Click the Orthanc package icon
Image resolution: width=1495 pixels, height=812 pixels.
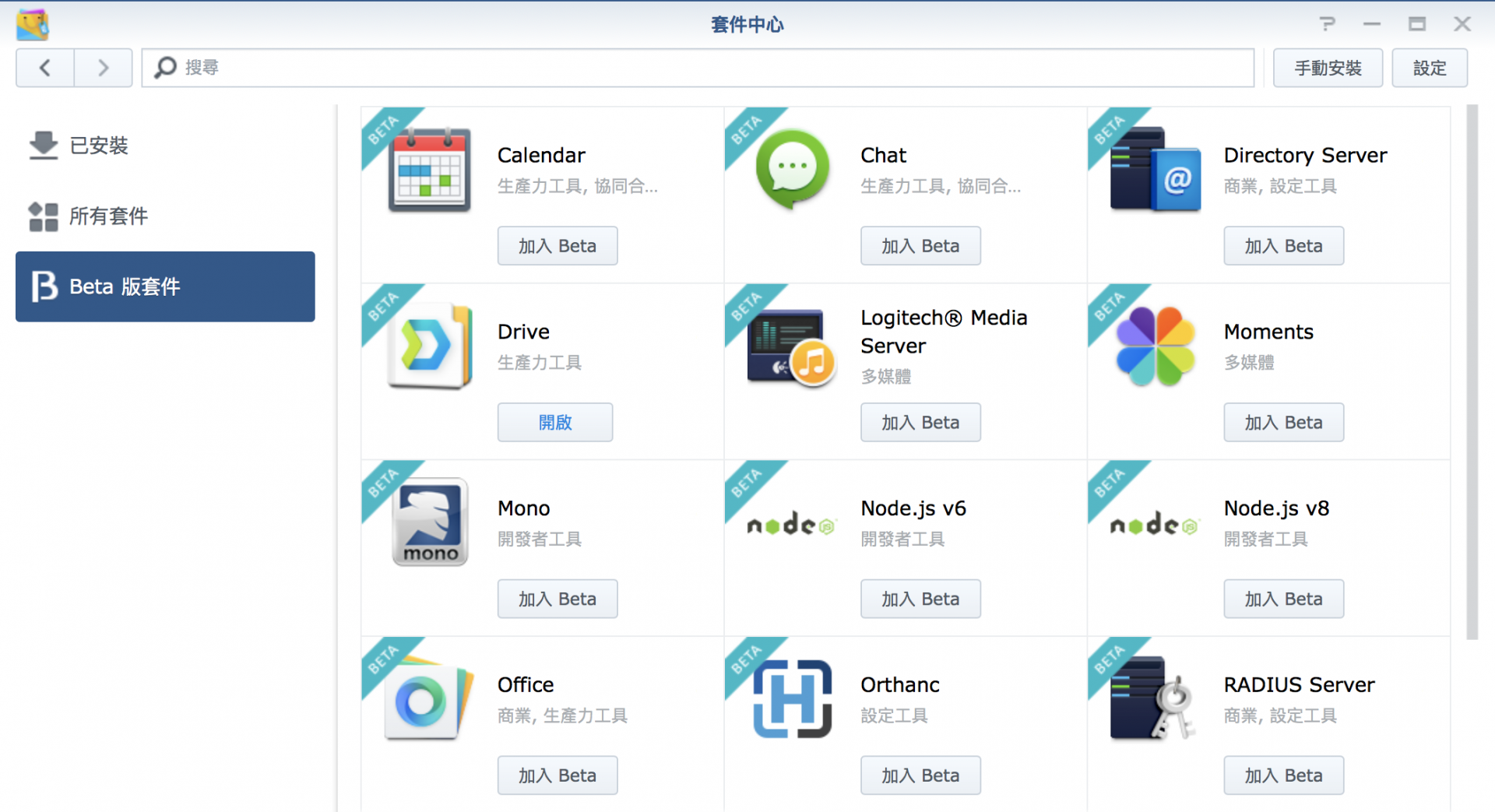click(792, 699)
